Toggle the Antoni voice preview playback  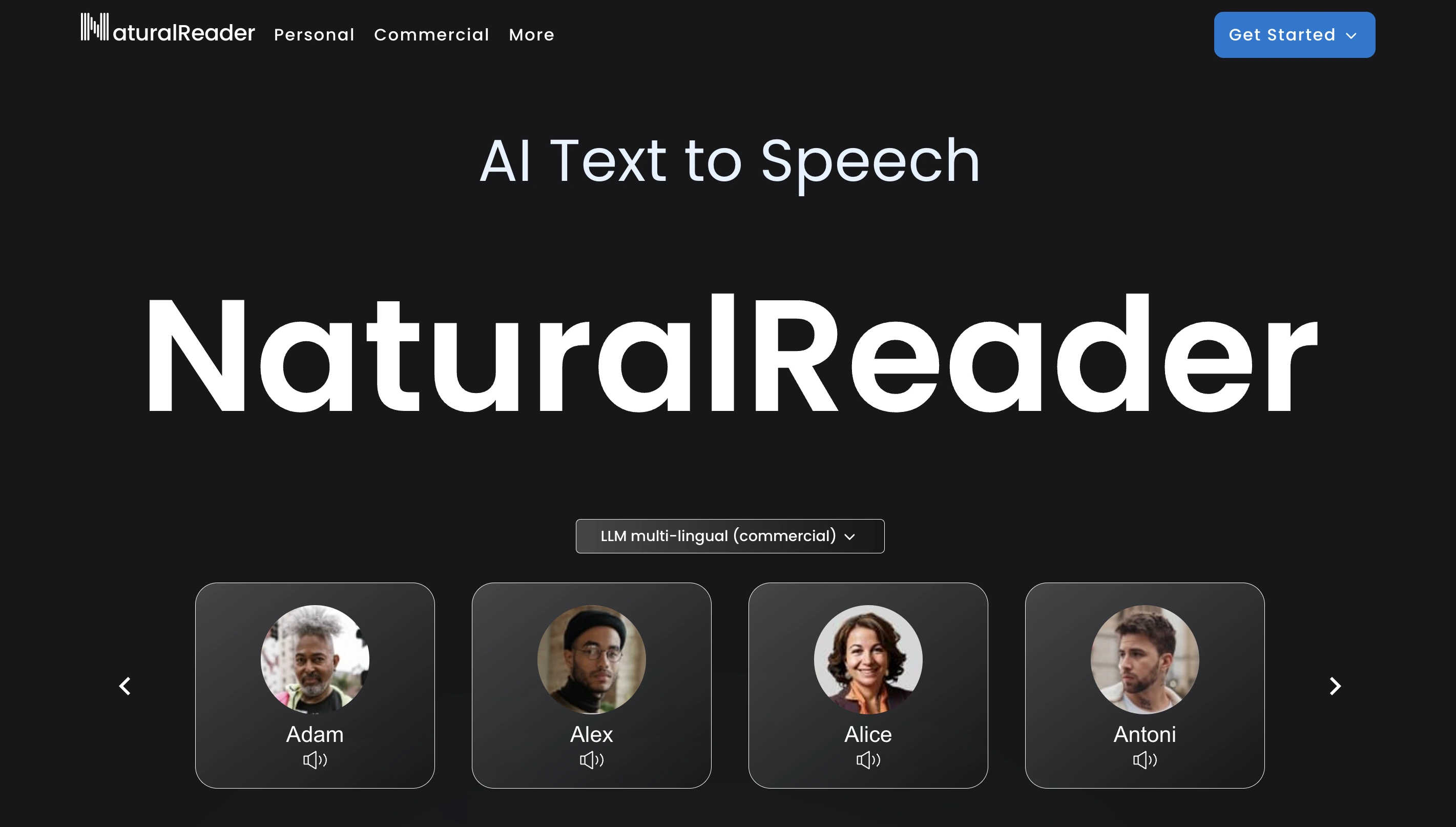1144,760
